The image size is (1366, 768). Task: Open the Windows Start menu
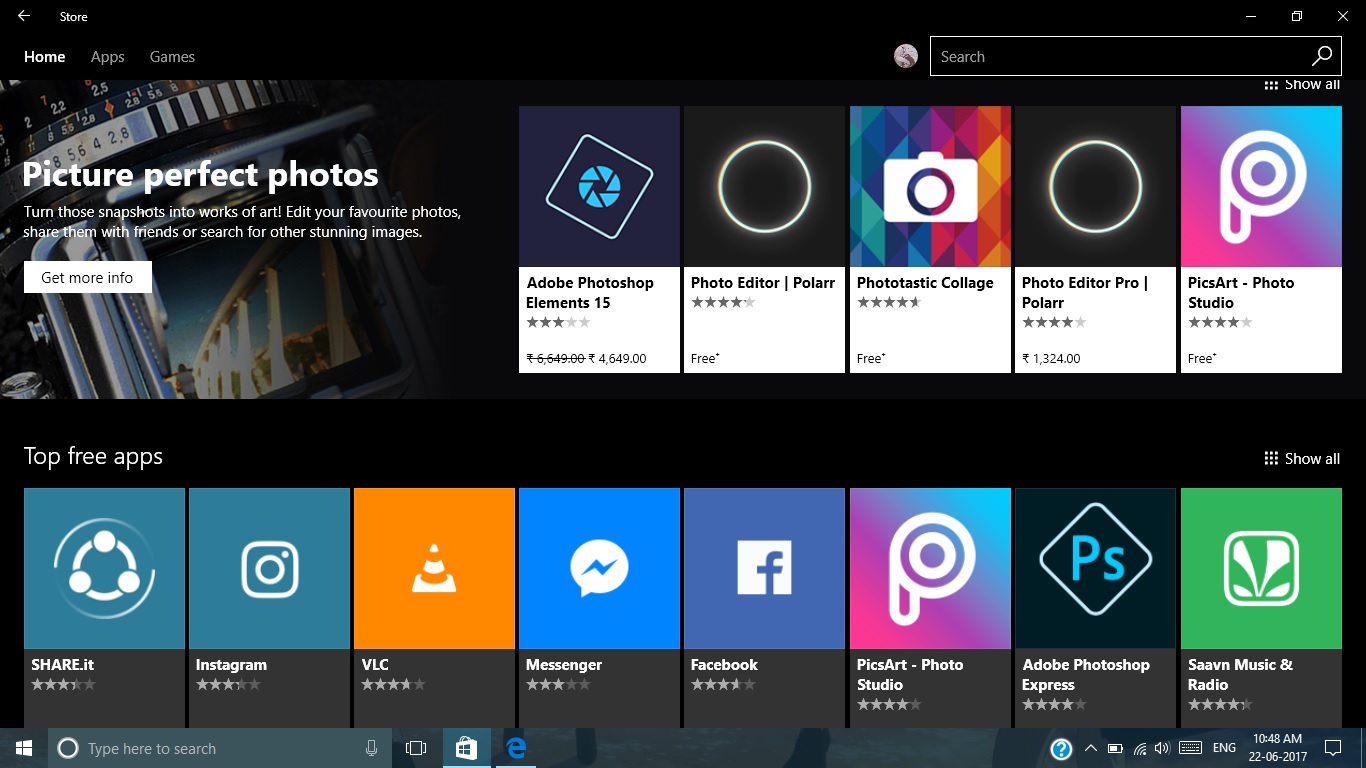click(24, 748)
